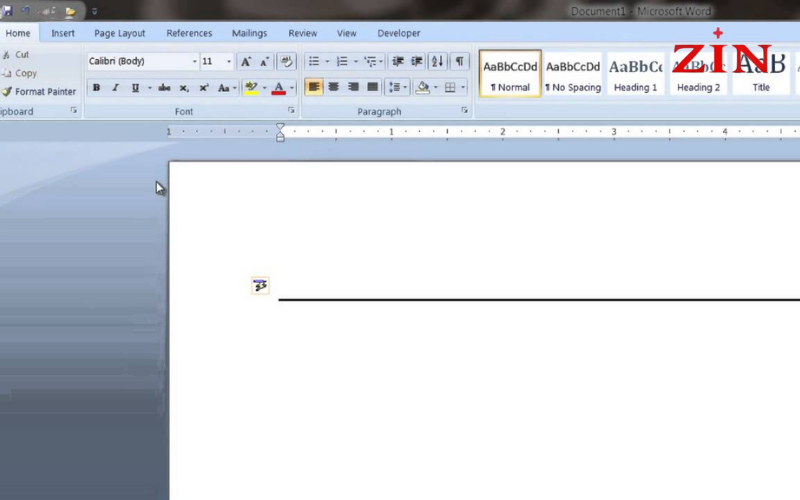
Task: Click the Open folder icon in quick access toolbar
Action: coord(70,11)
